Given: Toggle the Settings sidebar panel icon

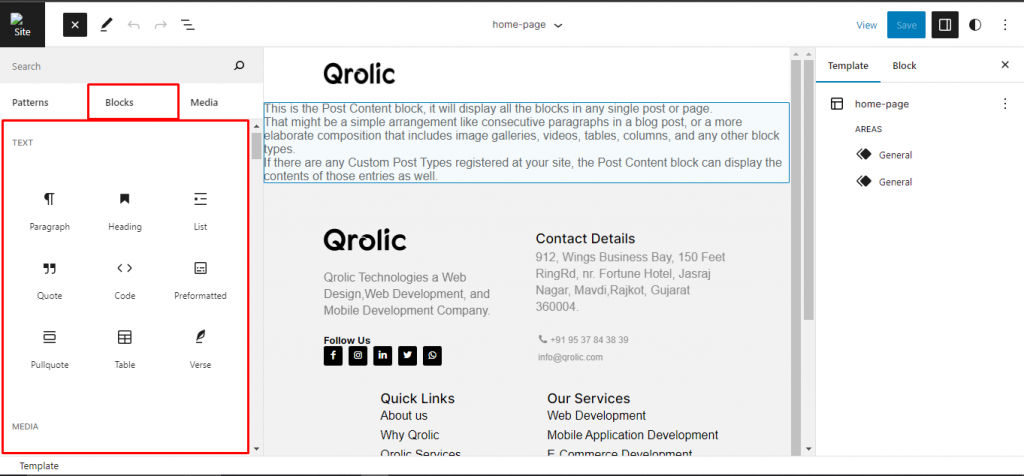Looking at the screenshot, I should 944,25.
